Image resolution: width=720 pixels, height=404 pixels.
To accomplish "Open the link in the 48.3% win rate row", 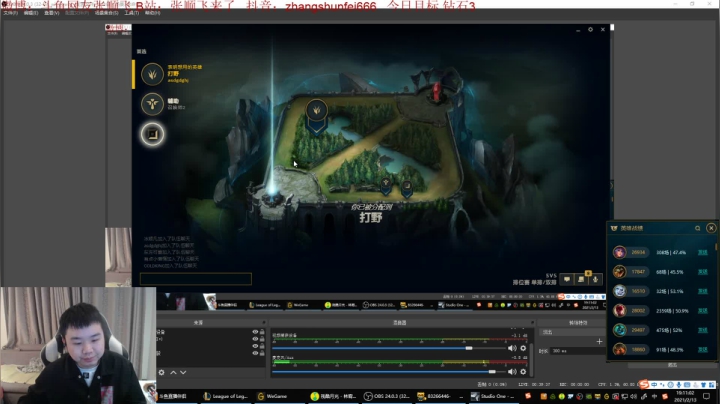I will tap(703, 349).
